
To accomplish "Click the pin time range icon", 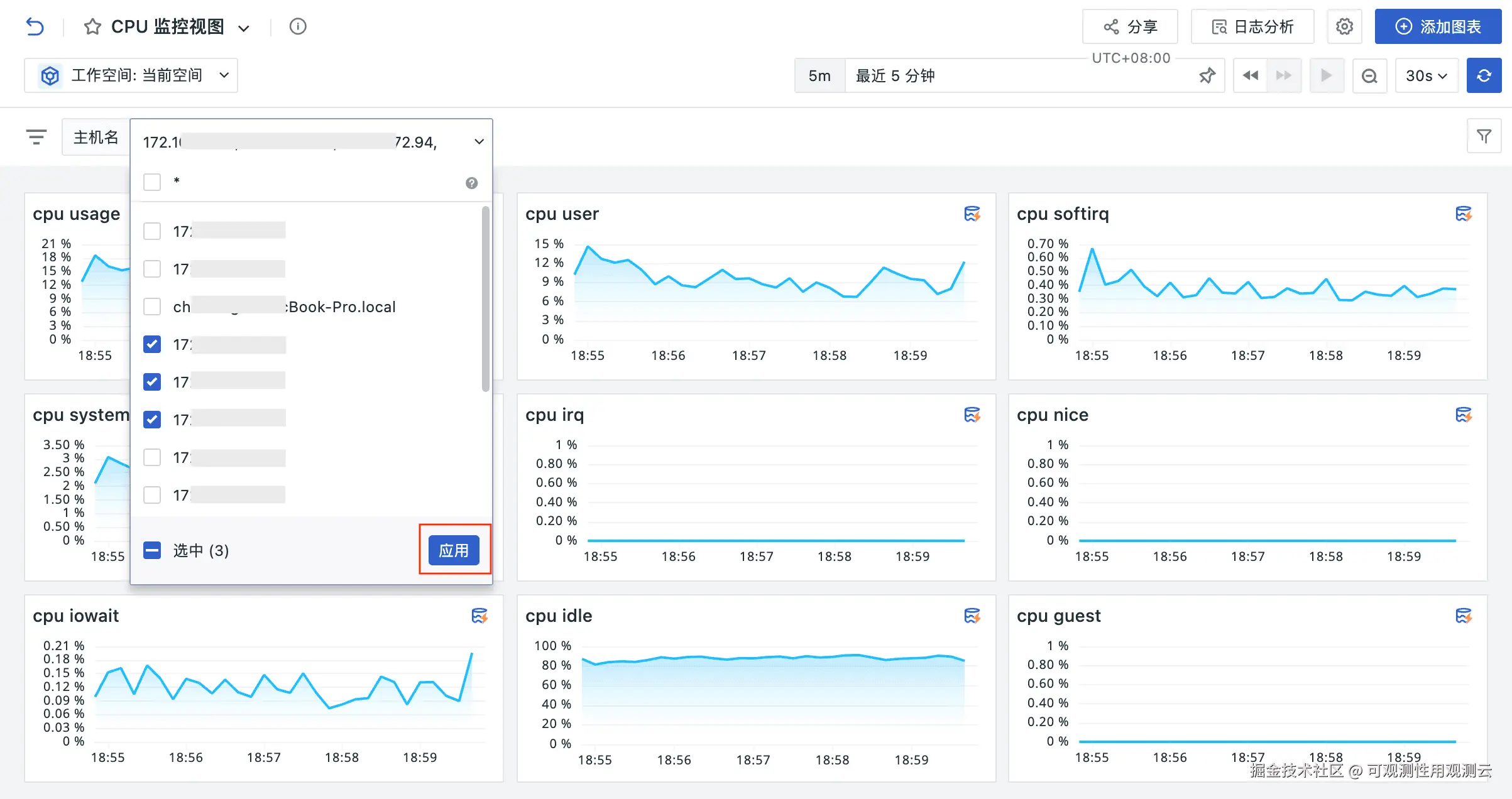I will click(x=1207, y=76).
